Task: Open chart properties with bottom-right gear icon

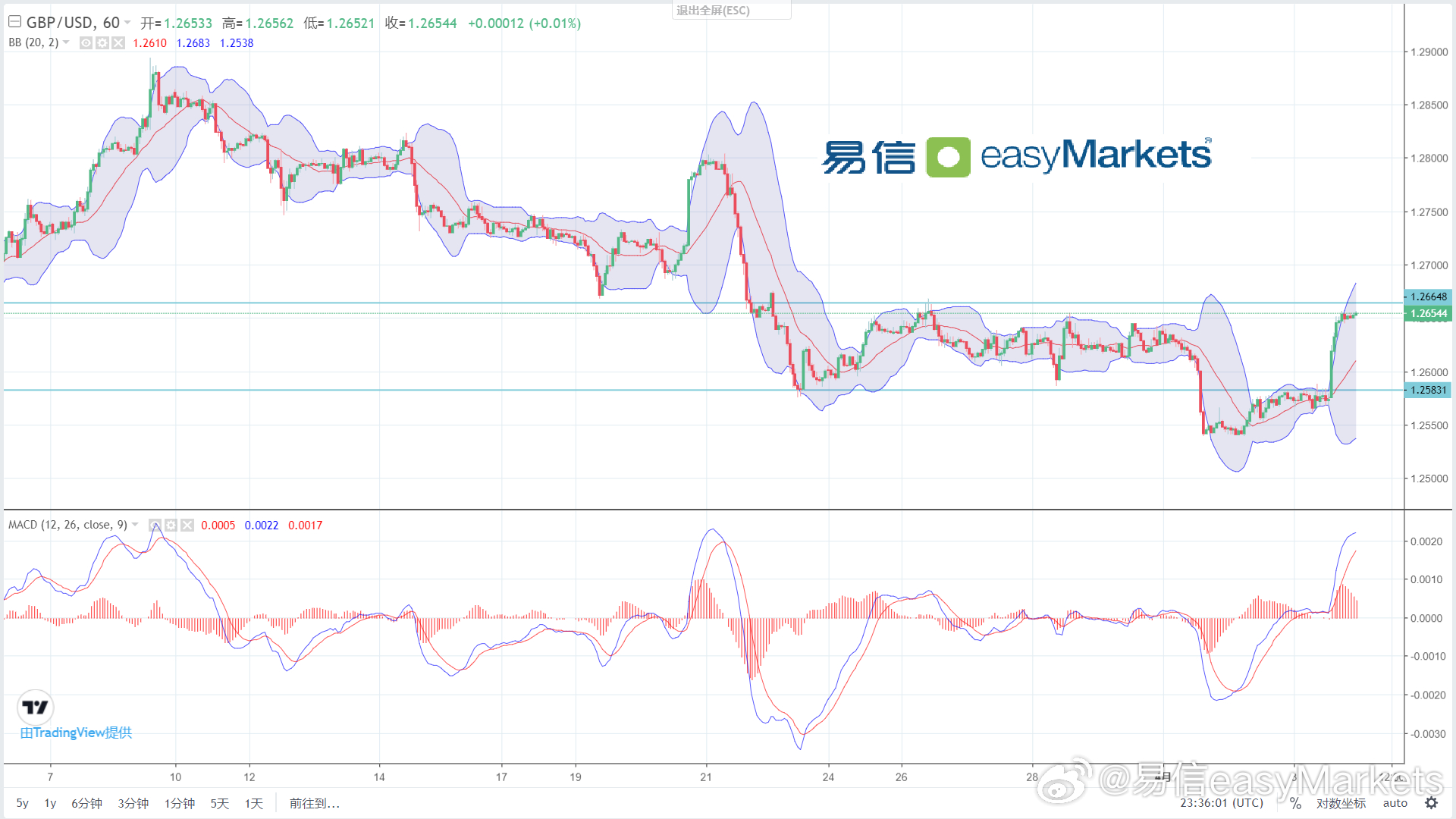Action: coord(1432,803)
